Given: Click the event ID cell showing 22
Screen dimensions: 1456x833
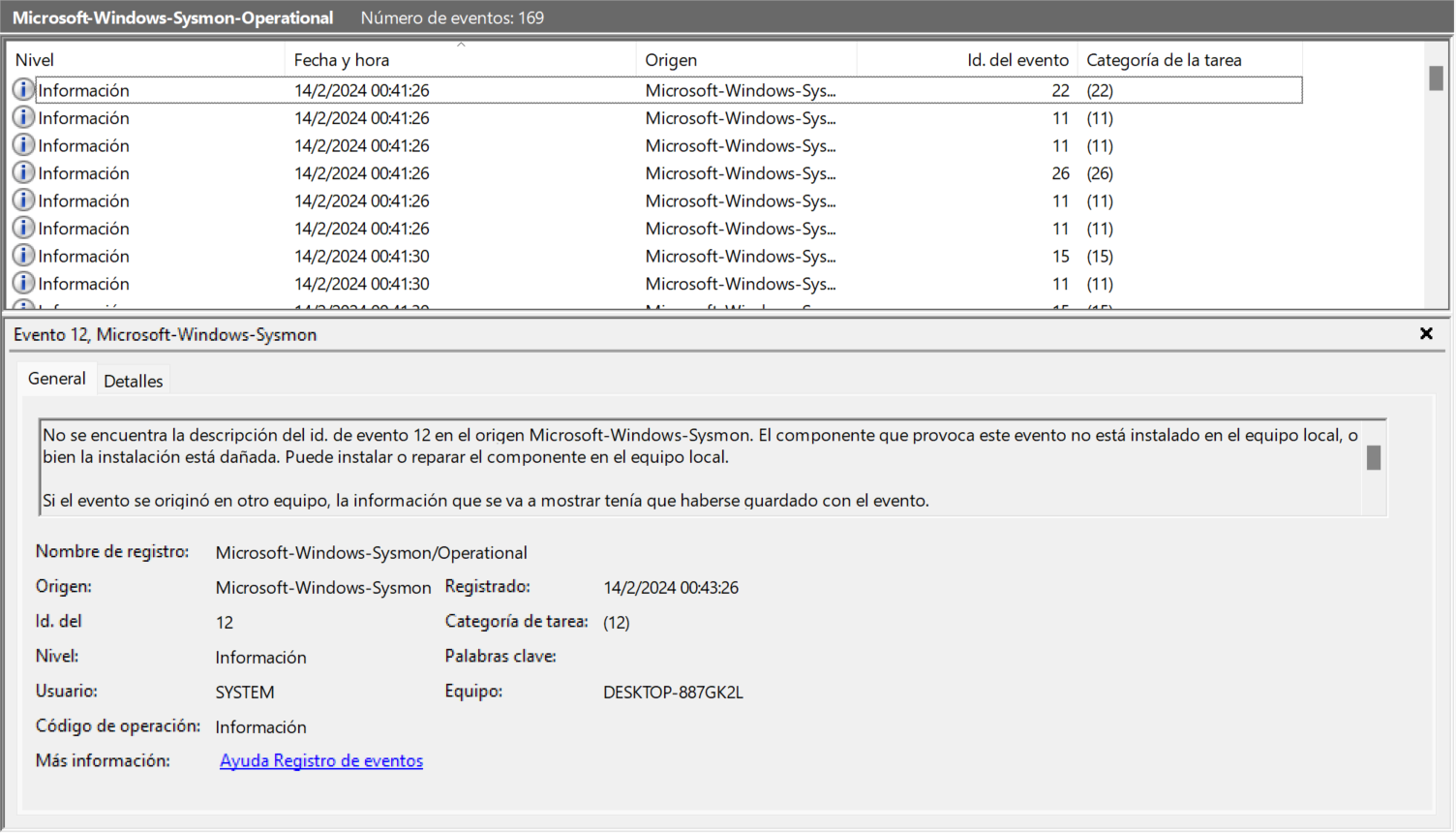Looking at the screenshot, I should 1060,91.
